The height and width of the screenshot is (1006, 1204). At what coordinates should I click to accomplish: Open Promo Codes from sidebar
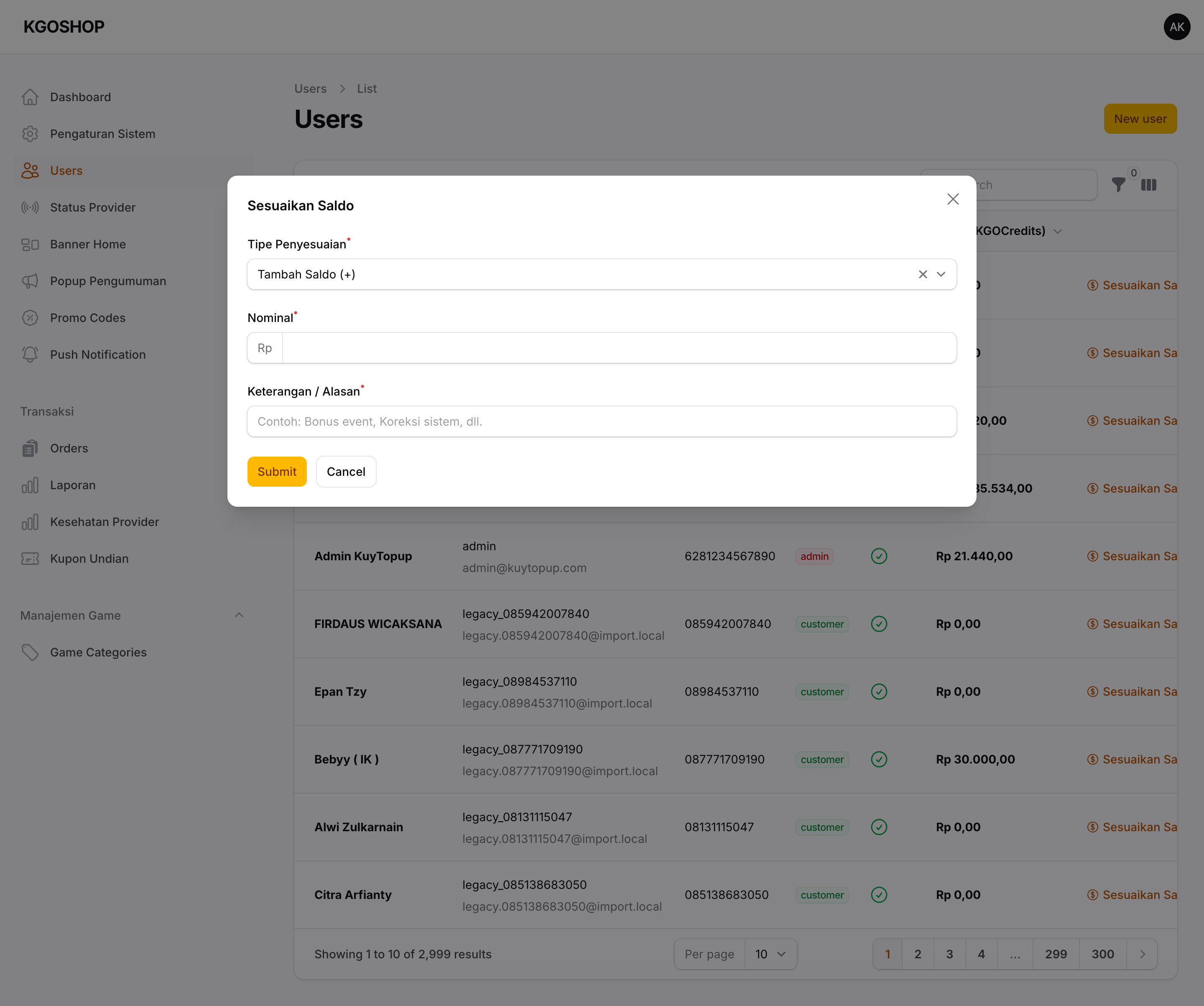(x=134, y=318)
